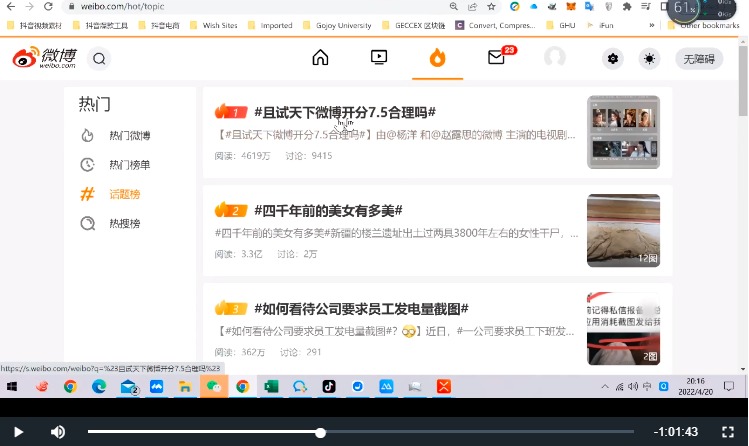749x446 pixels.
Task: Open TikTok from the Windows taskbar
Action: click(328, 386)
